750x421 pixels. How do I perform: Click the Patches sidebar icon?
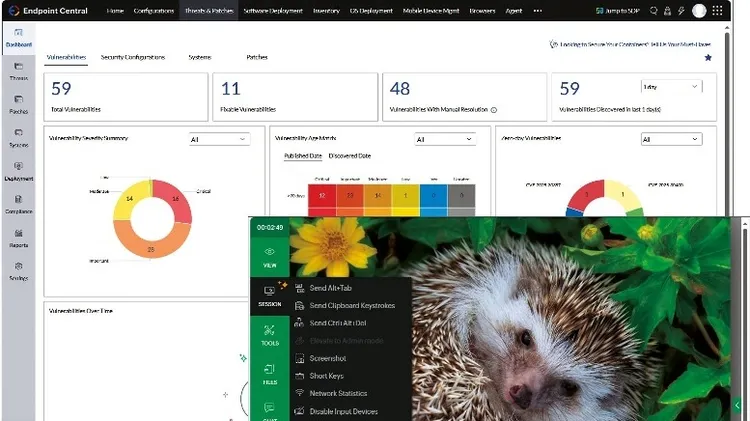click(18, 102)
